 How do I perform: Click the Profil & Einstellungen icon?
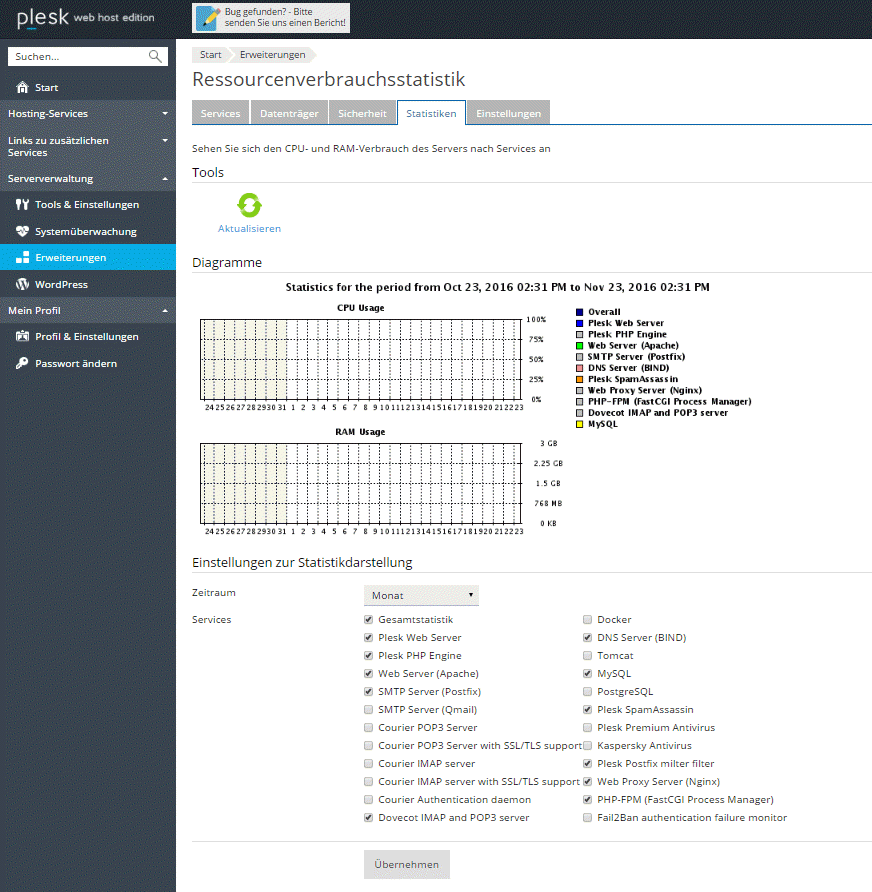tap(22, 336)
